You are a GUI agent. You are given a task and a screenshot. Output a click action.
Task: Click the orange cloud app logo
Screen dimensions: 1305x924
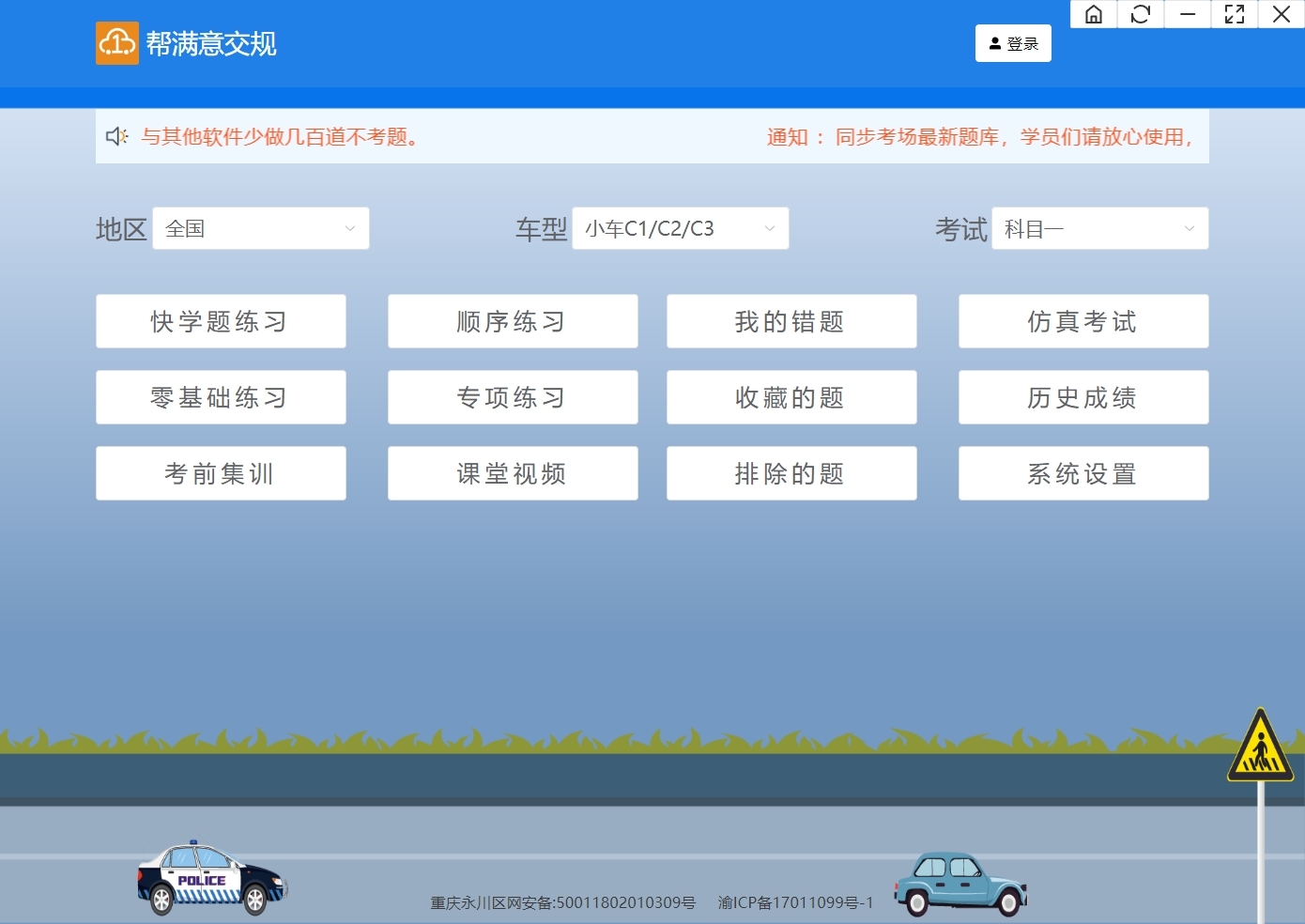[117, 43]
